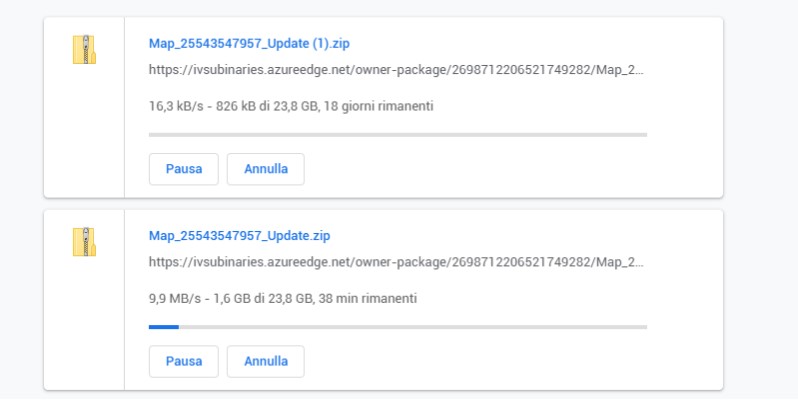Select the '38 min rimanenti' status text
Image resolution: width=798 pixels, height=409 pixels.
click(367, 299)
